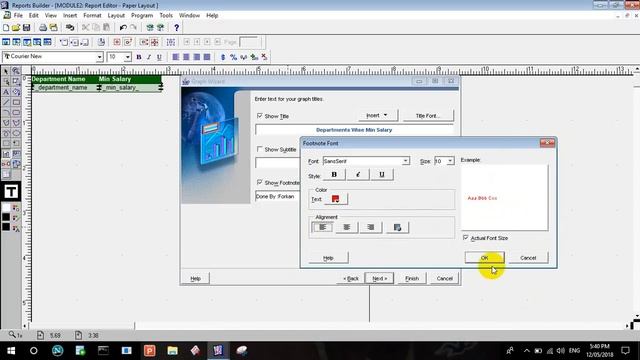Open Text color dropdown in Color group
Viewport: 640px width, 360px height.
[x=336, y=199]
